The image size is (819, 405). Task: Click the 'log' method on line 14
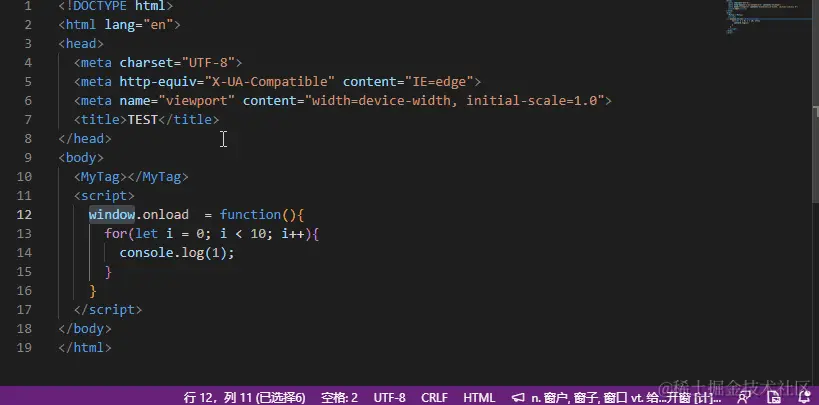point(193,253)
